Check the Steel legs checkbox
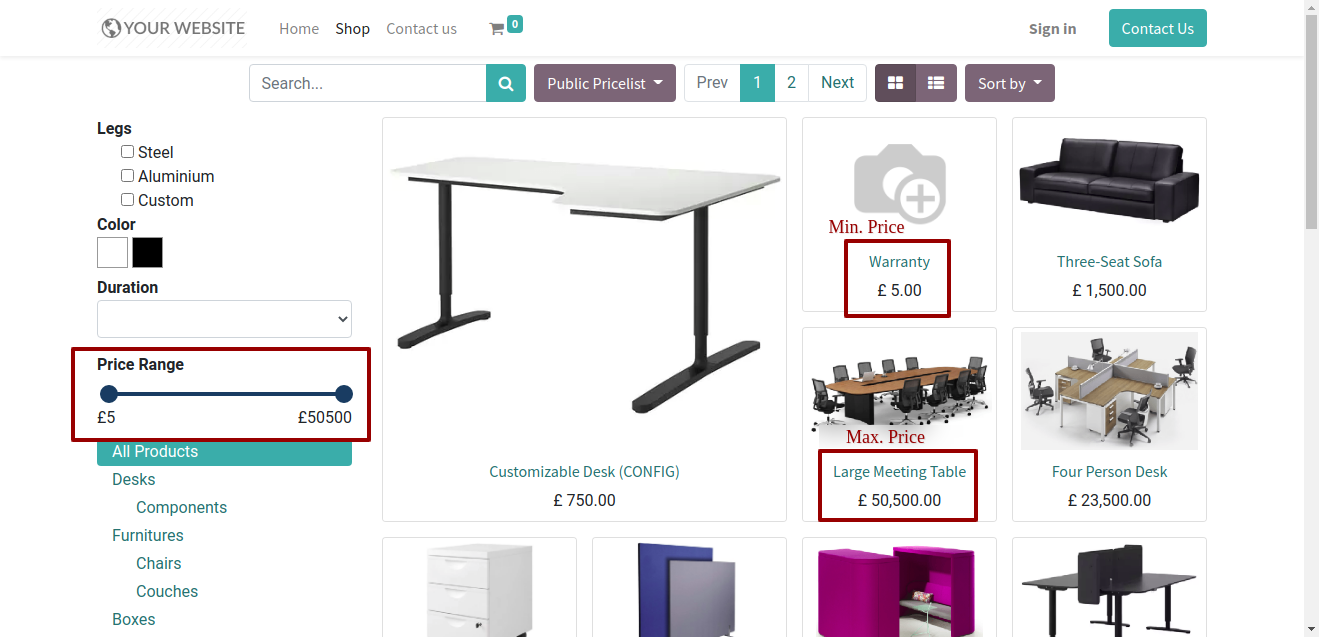This screenshot has height=637, width=1319. (x=127, y=152)
